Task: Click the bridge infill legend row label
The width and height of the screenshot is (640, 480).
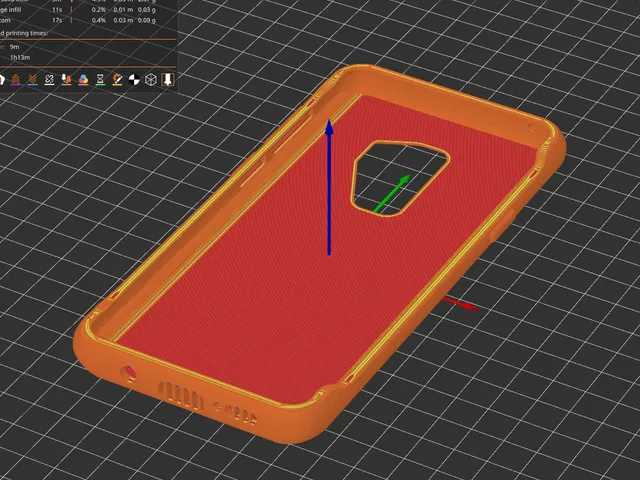Action: pyautogui.click(x=11, y=9)
